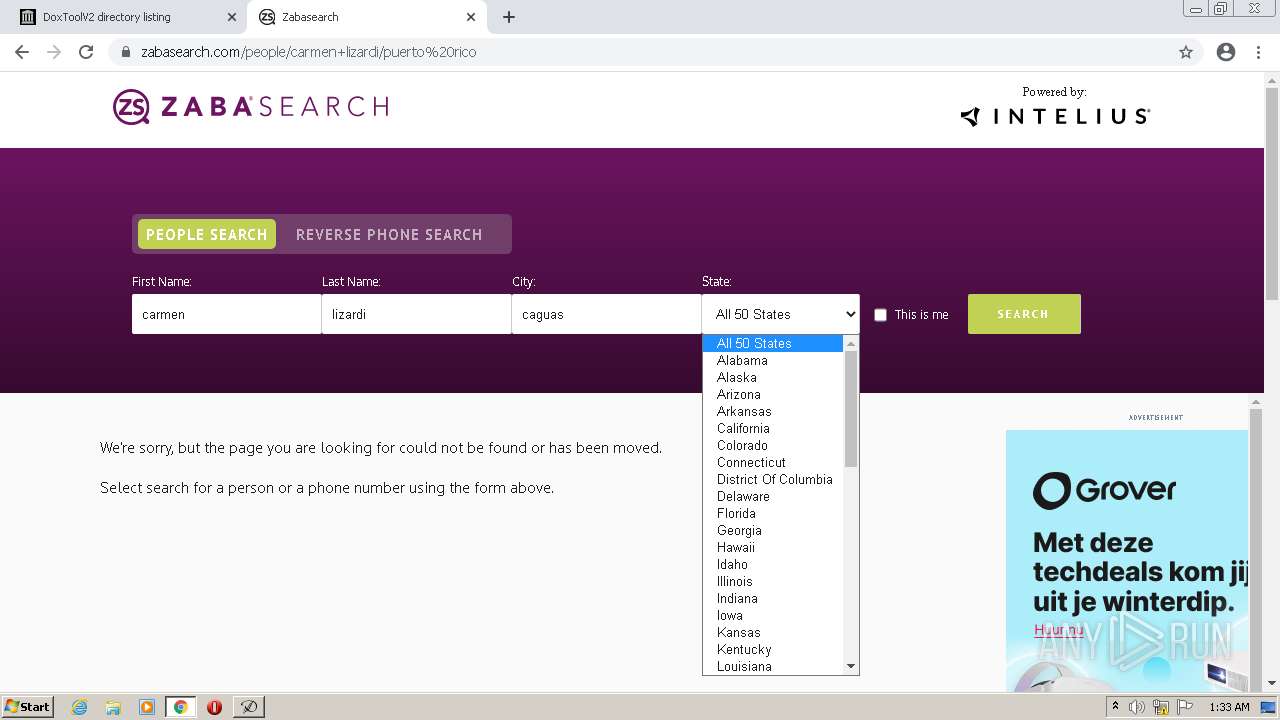The width and height of the screenshot is (1280, 720).
Task: Select California from the state list
Action: click(x=773, y=428)
